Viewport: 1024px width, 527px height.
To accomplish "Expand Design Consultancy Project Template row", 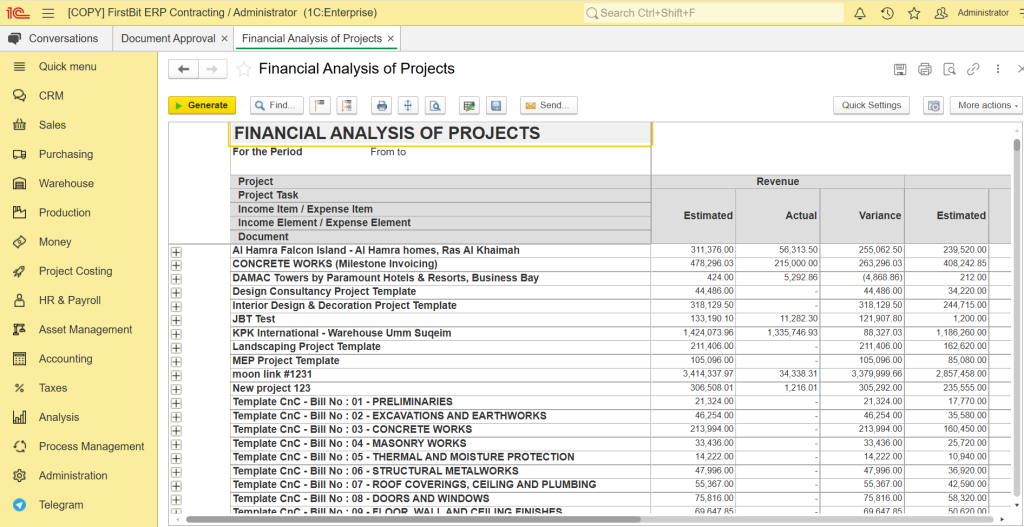I will tap(176, 293).
